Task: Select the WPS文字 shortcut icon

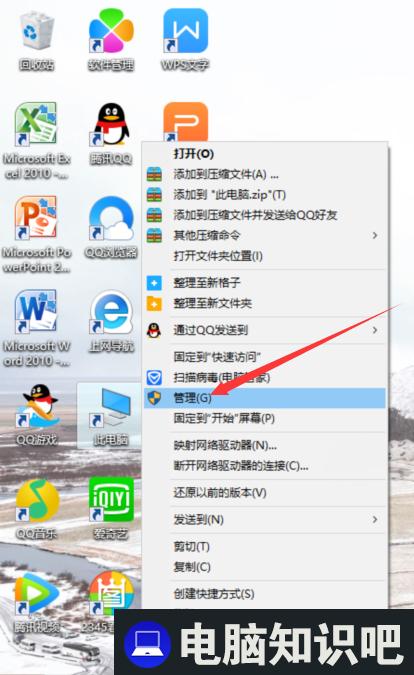Action: coord(185,41)
